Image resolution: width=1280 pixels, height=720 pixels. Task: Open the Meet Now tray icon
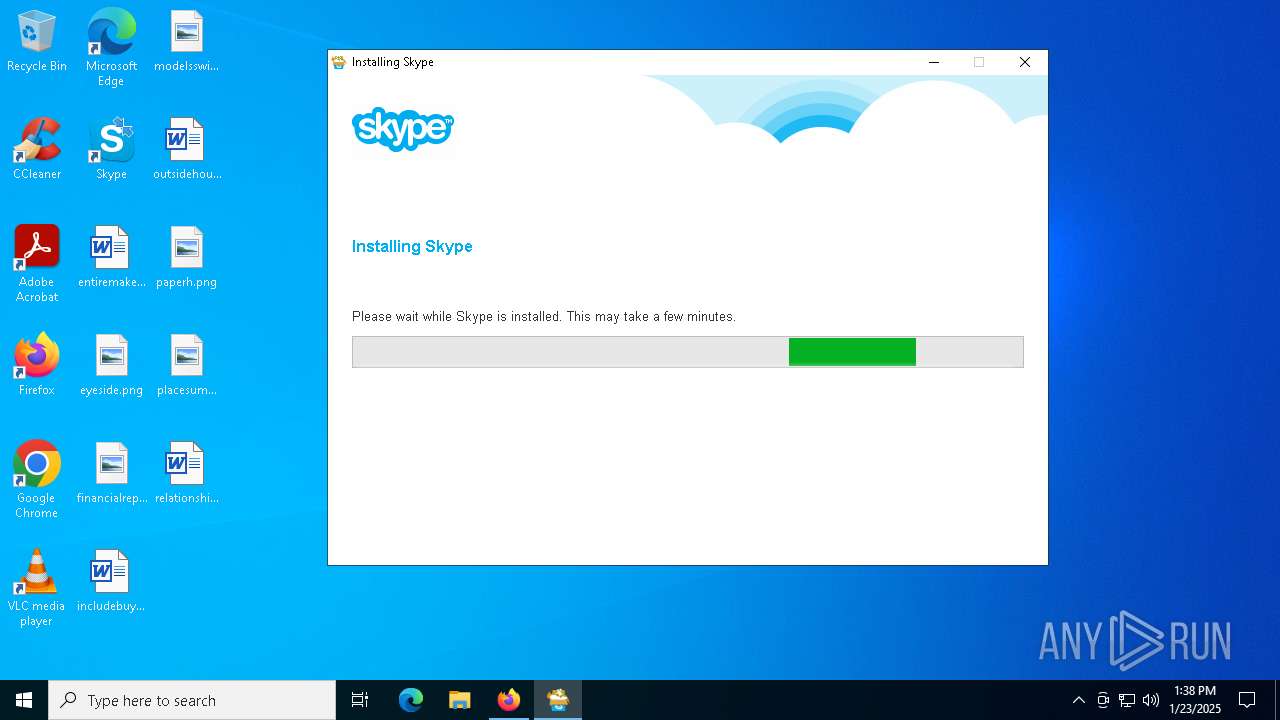coord(1103,700)
